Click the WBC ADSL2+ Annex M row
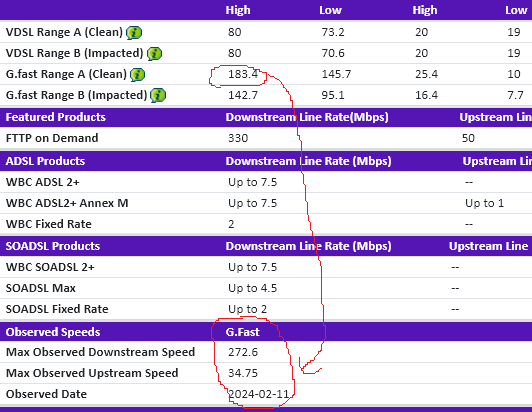The width and height of the screenshot is (532, 412). point(266,203)
